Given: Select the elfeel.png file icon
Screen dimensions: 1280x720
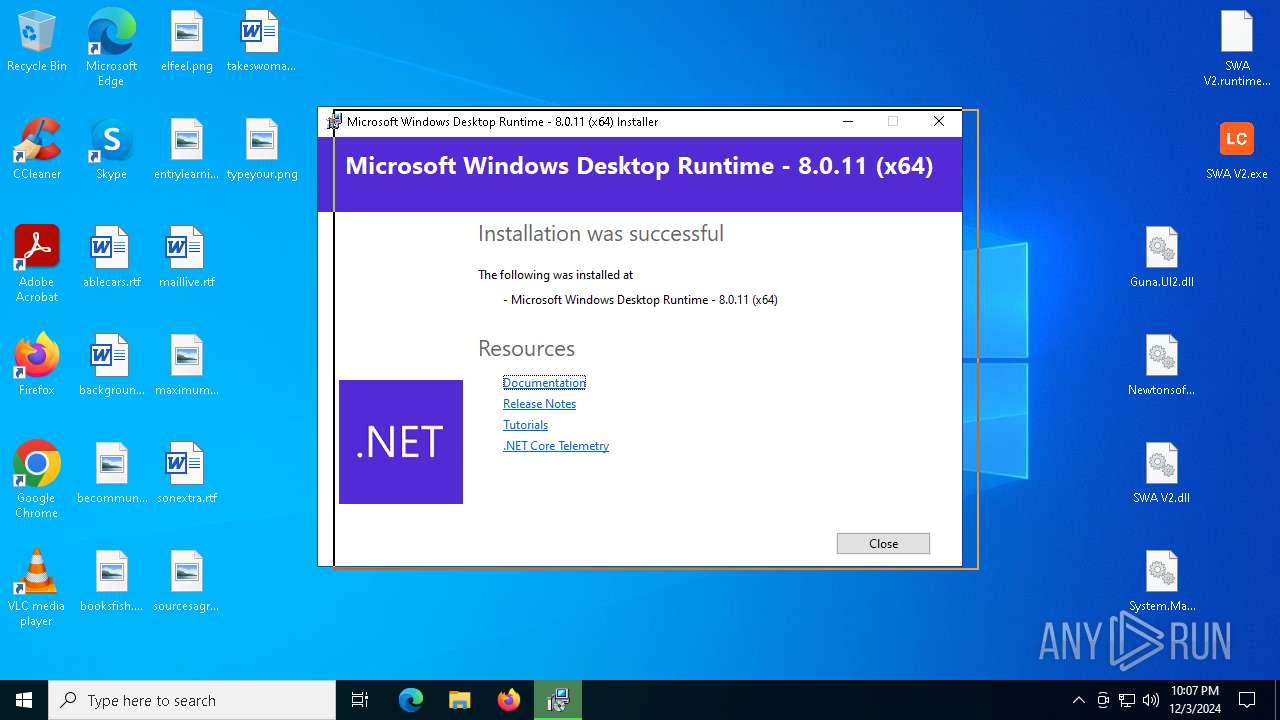Looking at the screenshot, I should (x=187, y=42).
